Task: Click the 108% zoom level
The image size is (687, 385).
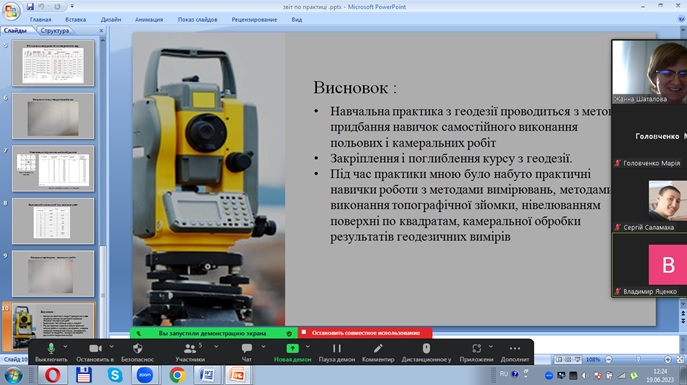Action: [593, 360]
